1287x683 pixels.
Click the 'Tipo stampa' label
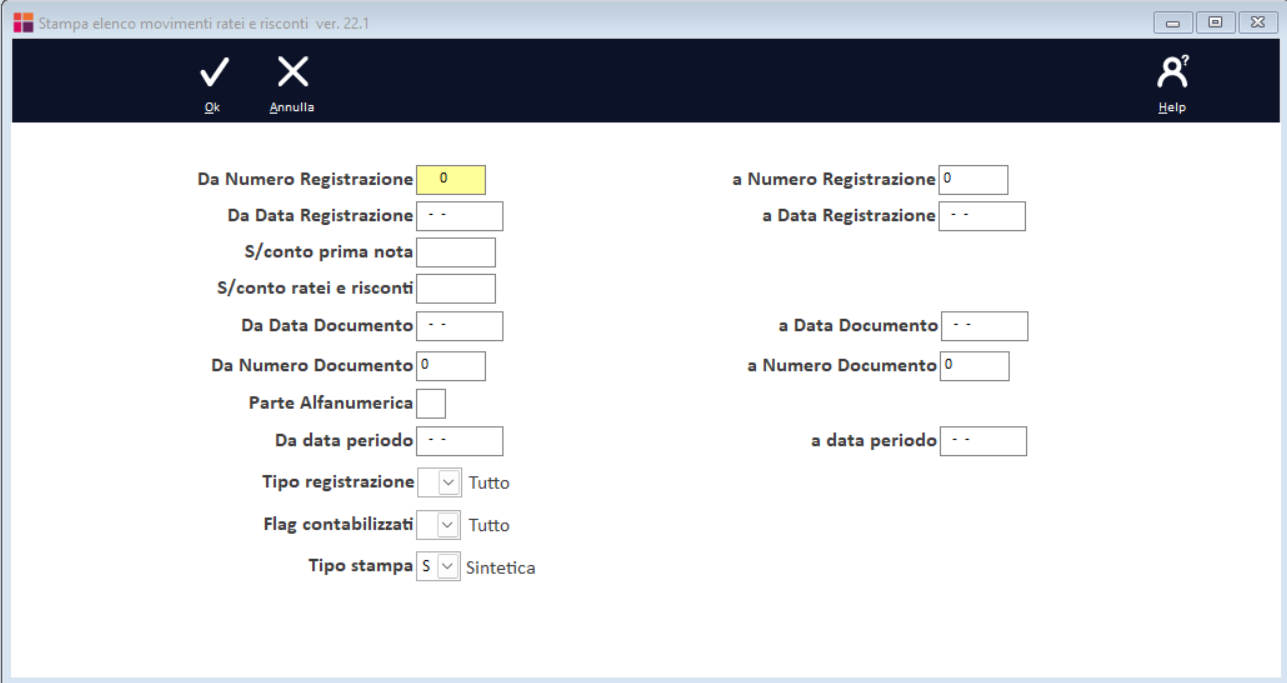tap(360, 565)
